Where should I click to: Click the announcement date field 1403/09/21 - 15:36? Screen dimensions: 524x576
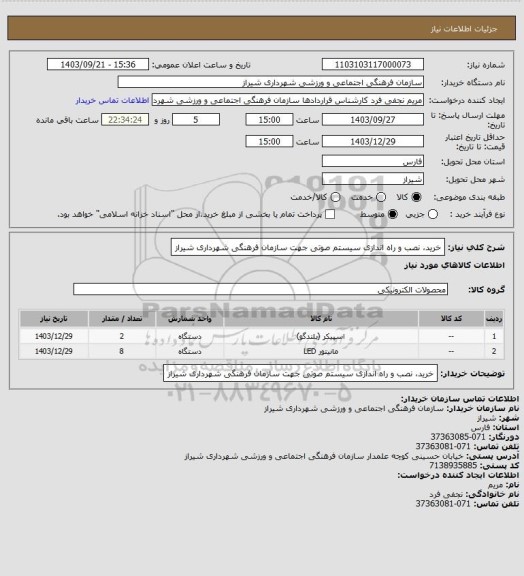coord(98,65)
